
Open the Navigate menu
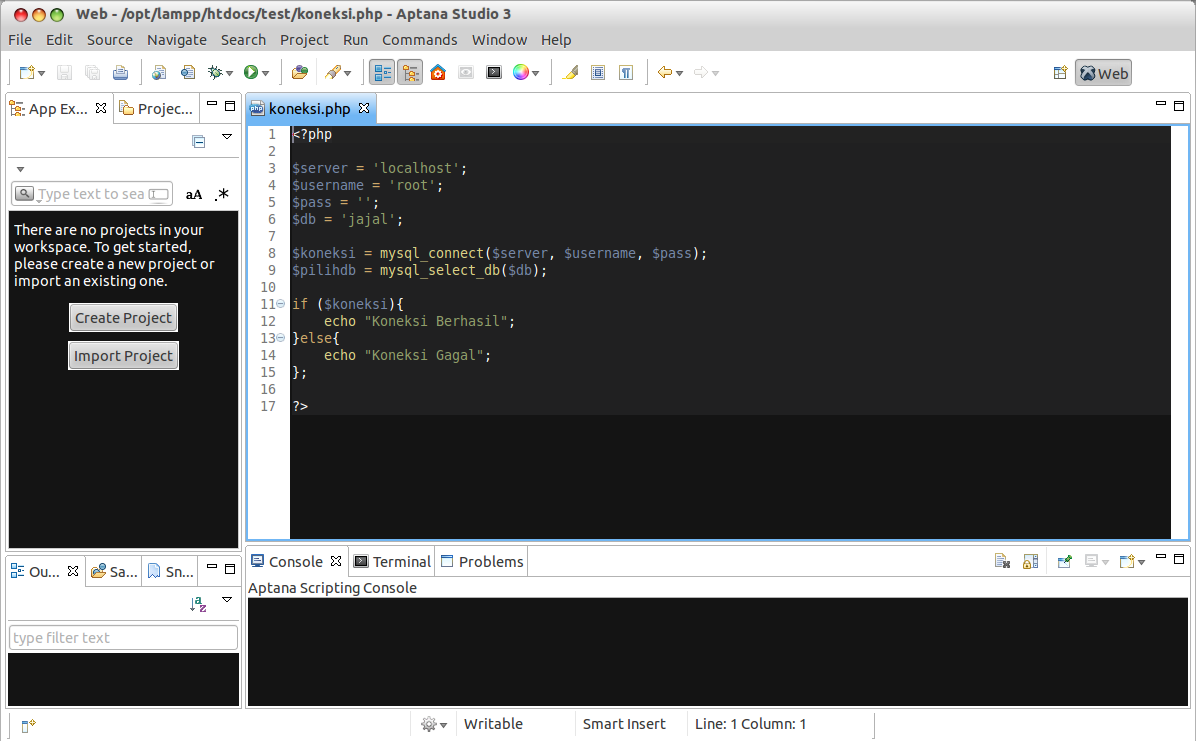[x=177, y=40]
